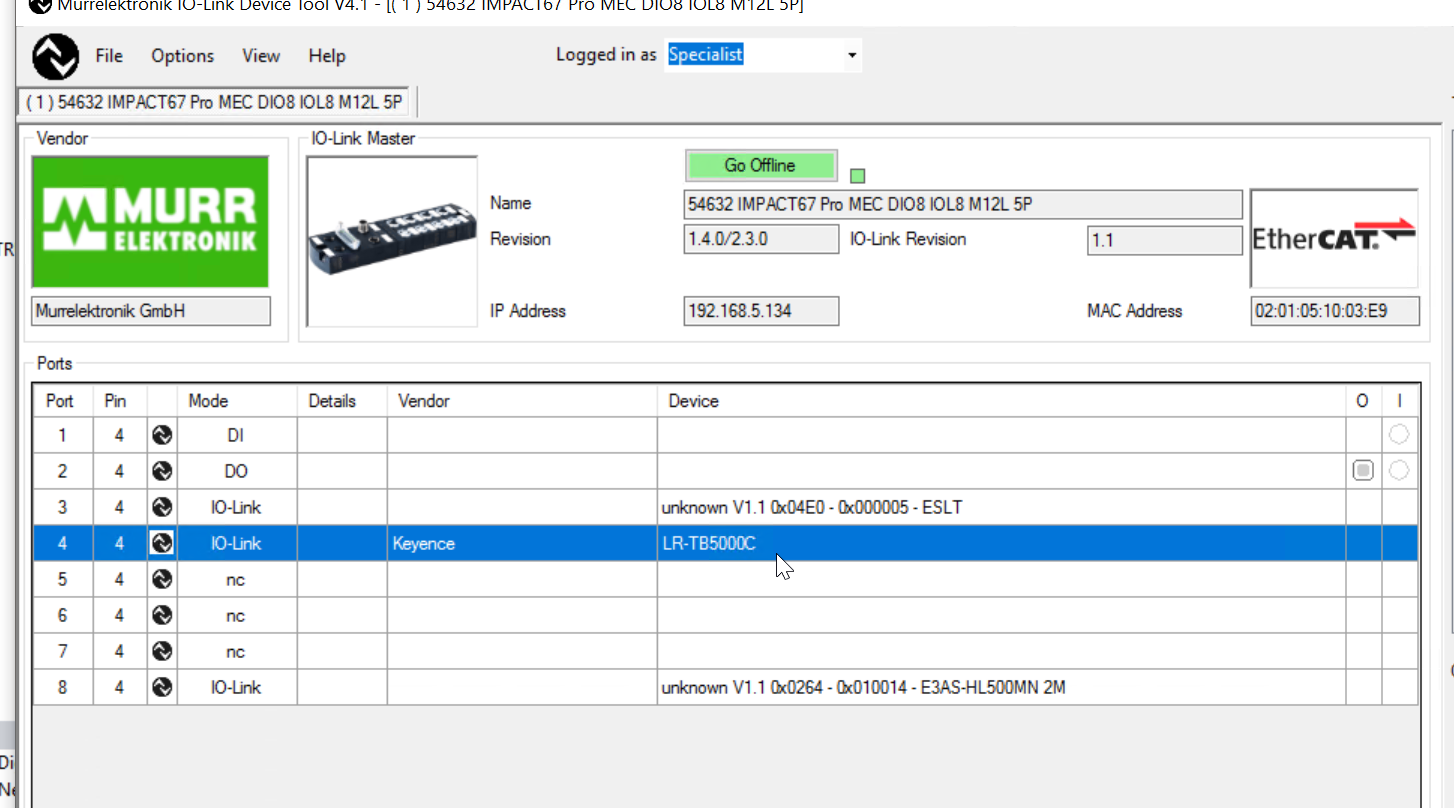Click the IO-Link Revision field 1.1
Screen dimensions: 1454x808
click(x=1164, y=240)
